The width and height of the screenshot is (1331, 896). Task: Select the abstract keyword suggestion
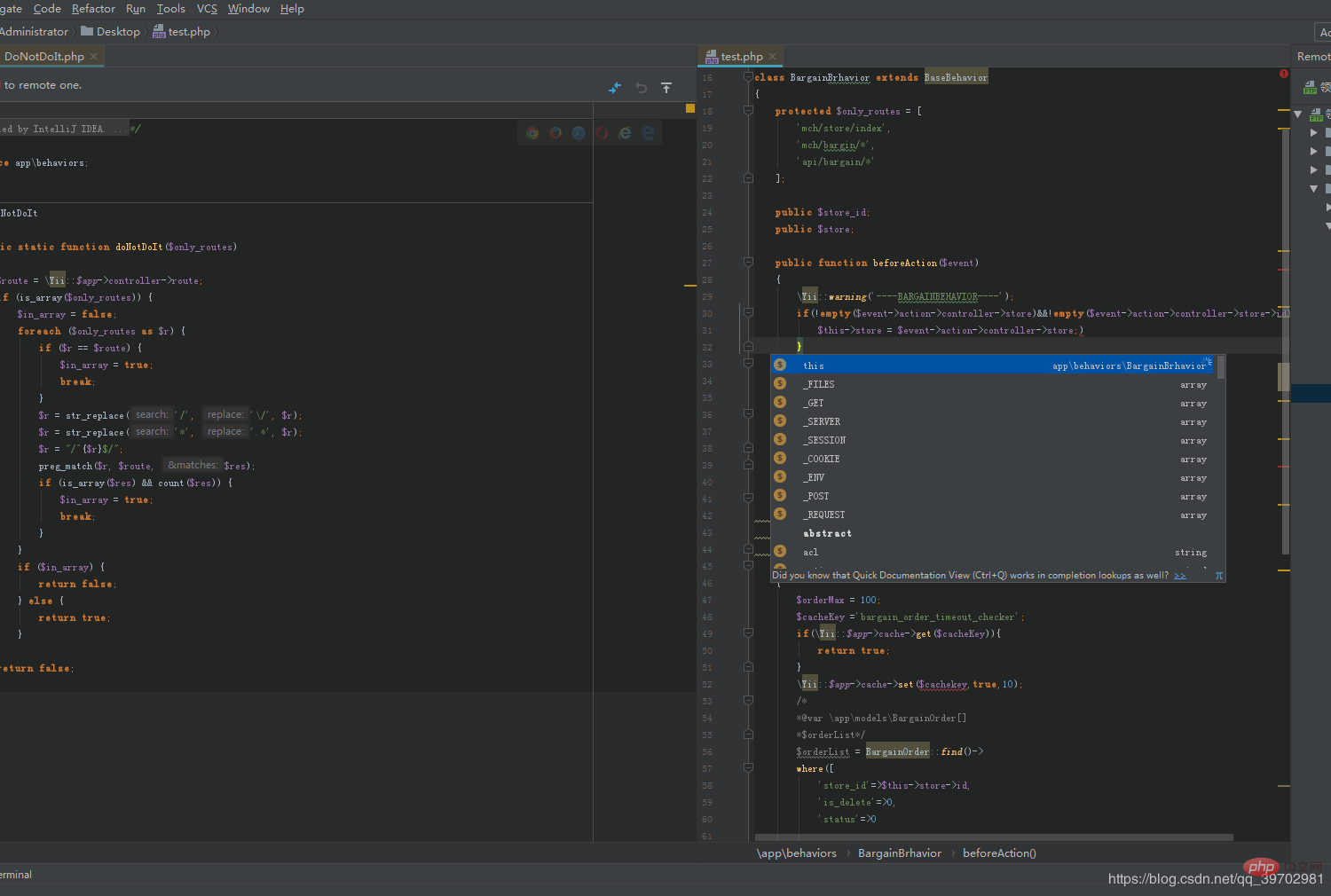pos(993,533)
